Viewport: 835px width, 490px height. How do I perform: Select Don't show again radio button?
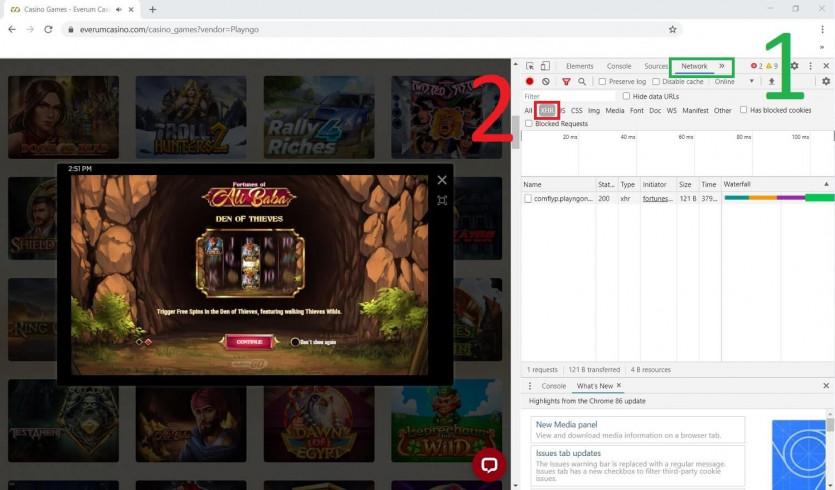(x=295, y=342)
